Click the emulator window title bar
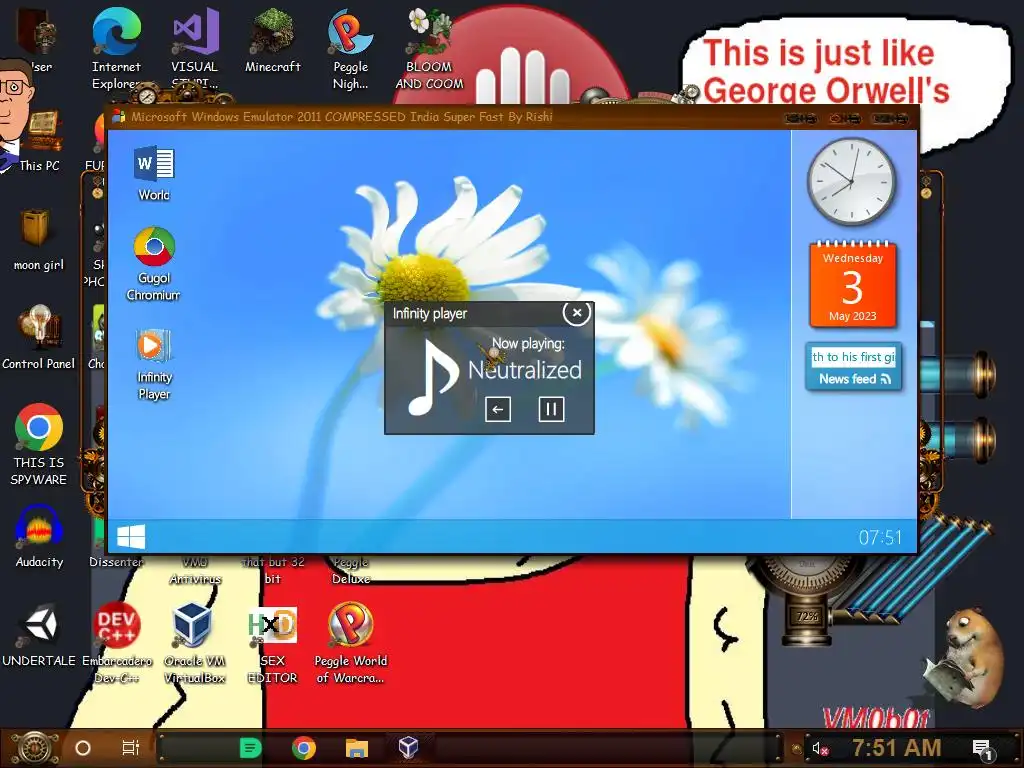 pos(513,117)
